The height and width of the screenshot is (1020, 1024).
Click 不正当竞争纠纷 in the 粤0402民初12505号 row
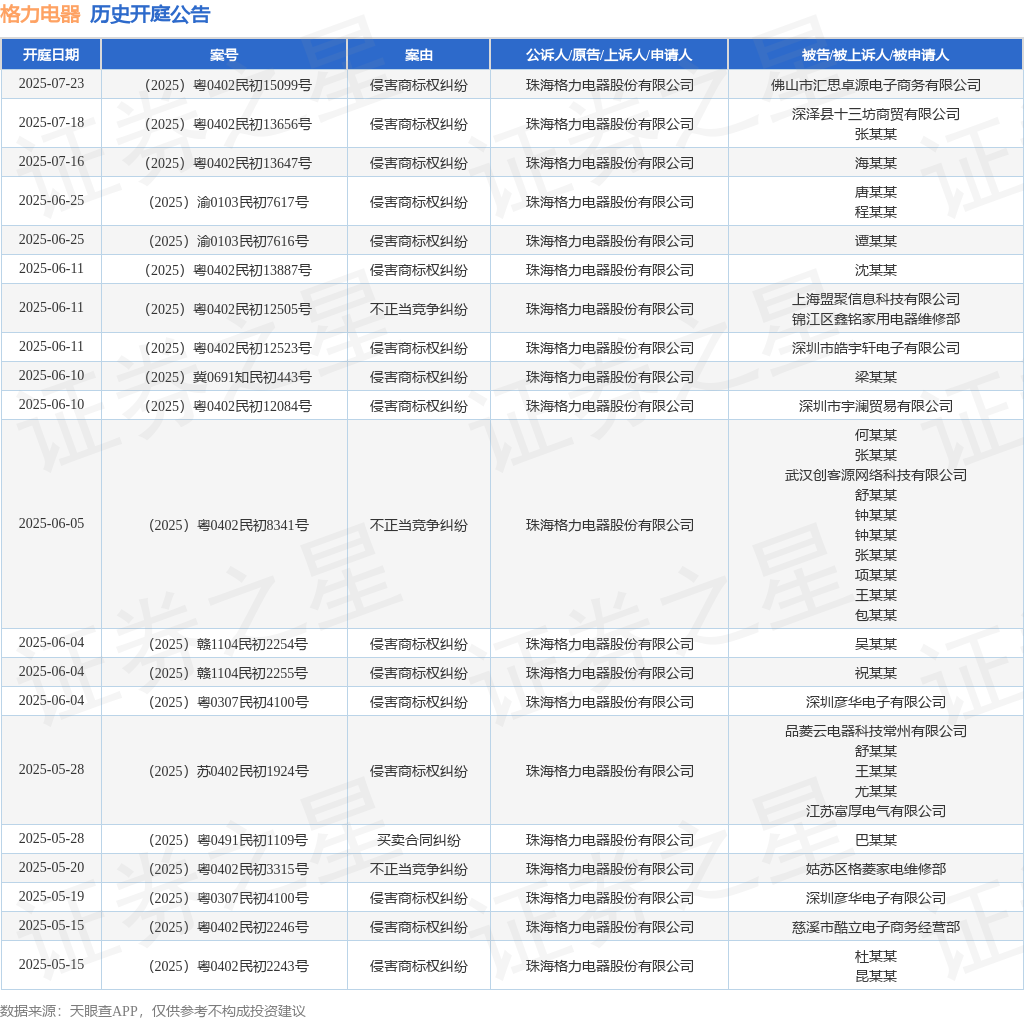(x=419, y=310)
